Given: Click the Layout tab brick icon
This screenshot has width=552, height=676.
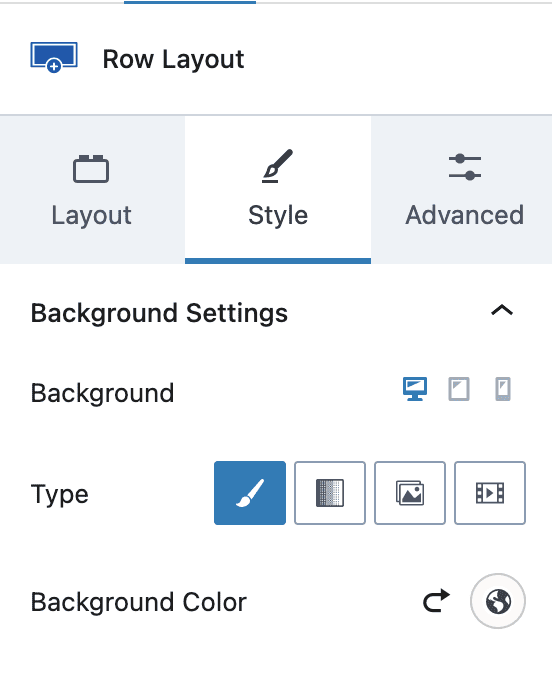Looking at the screenshot, I should pyautogui.click(x=91, y=169).
